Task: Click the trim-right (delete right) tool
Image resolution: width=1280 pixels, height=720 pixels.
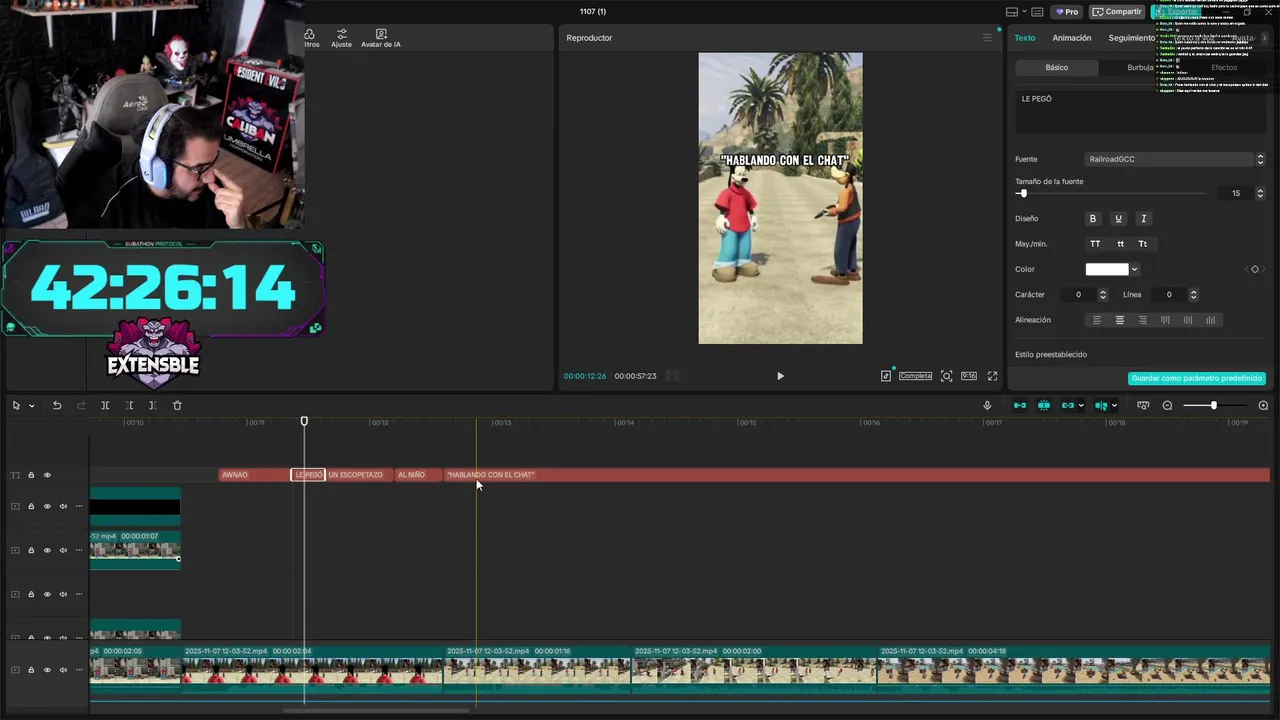Action: [152, 405]
